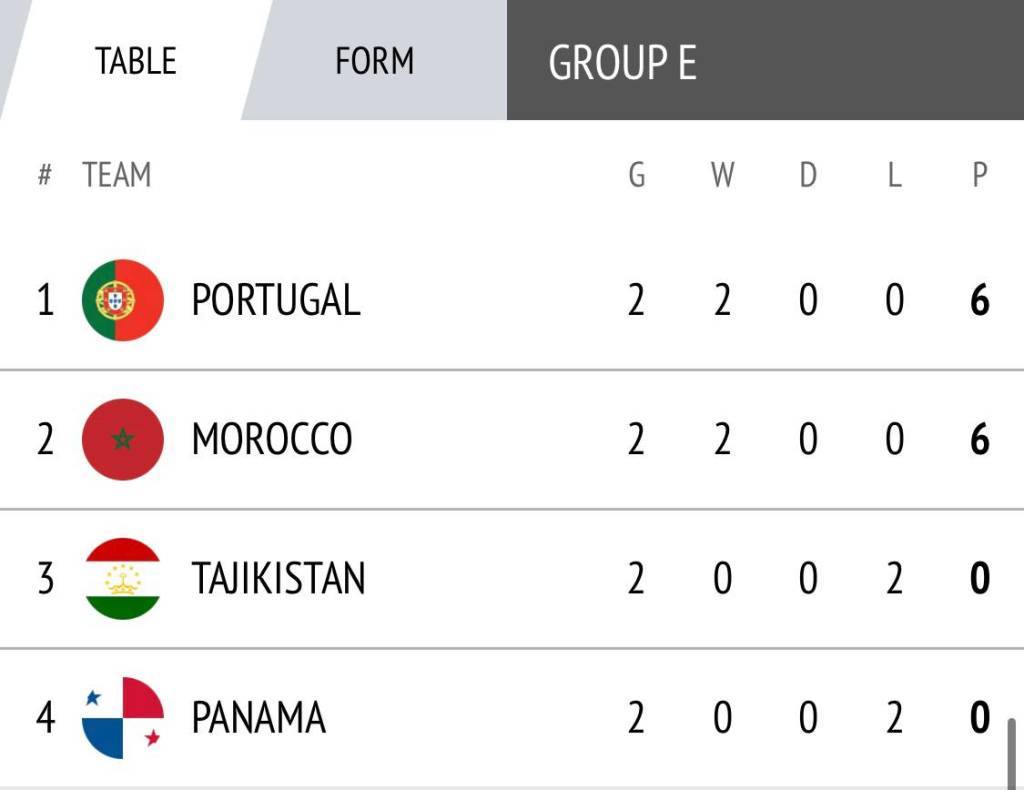Open the MOROCCO team name link
This screenshot has height=790, width=1024.
pyautogui.click(x=271, y=439)
